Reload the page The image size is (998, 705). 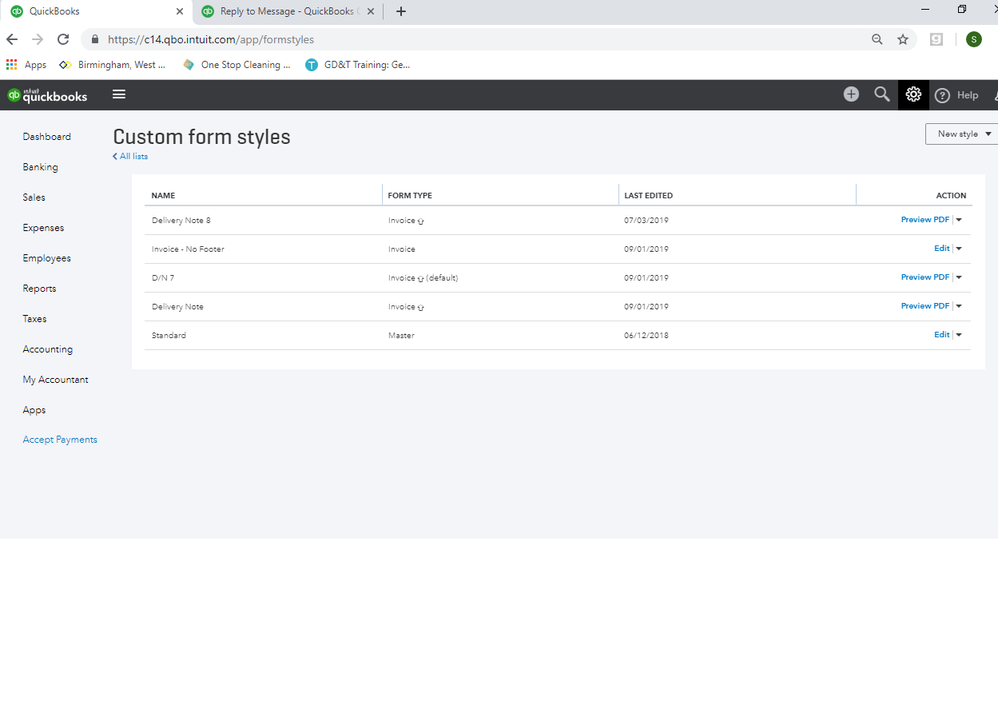(63, 39)
